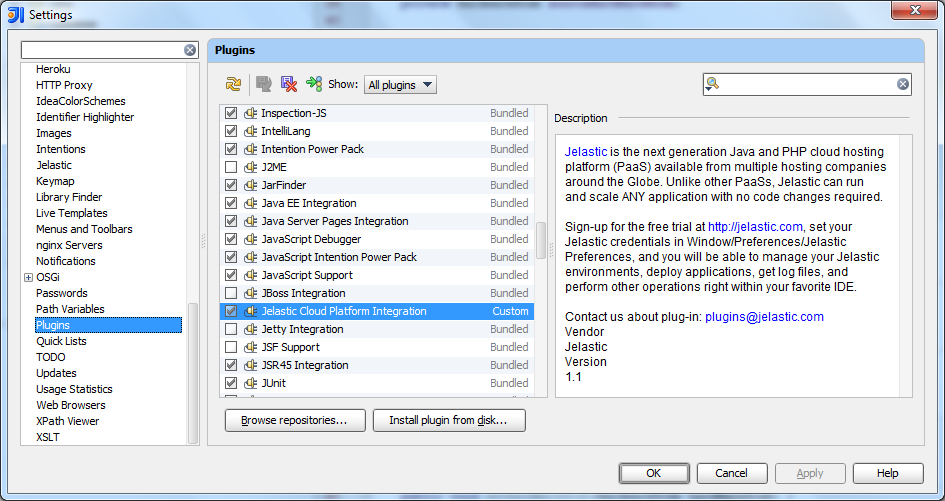The width and height of the screenshot is (945, 501).
Task: Open the Show plugins filter dropdown
Action: pyautogui.click(x=400, y=85)
